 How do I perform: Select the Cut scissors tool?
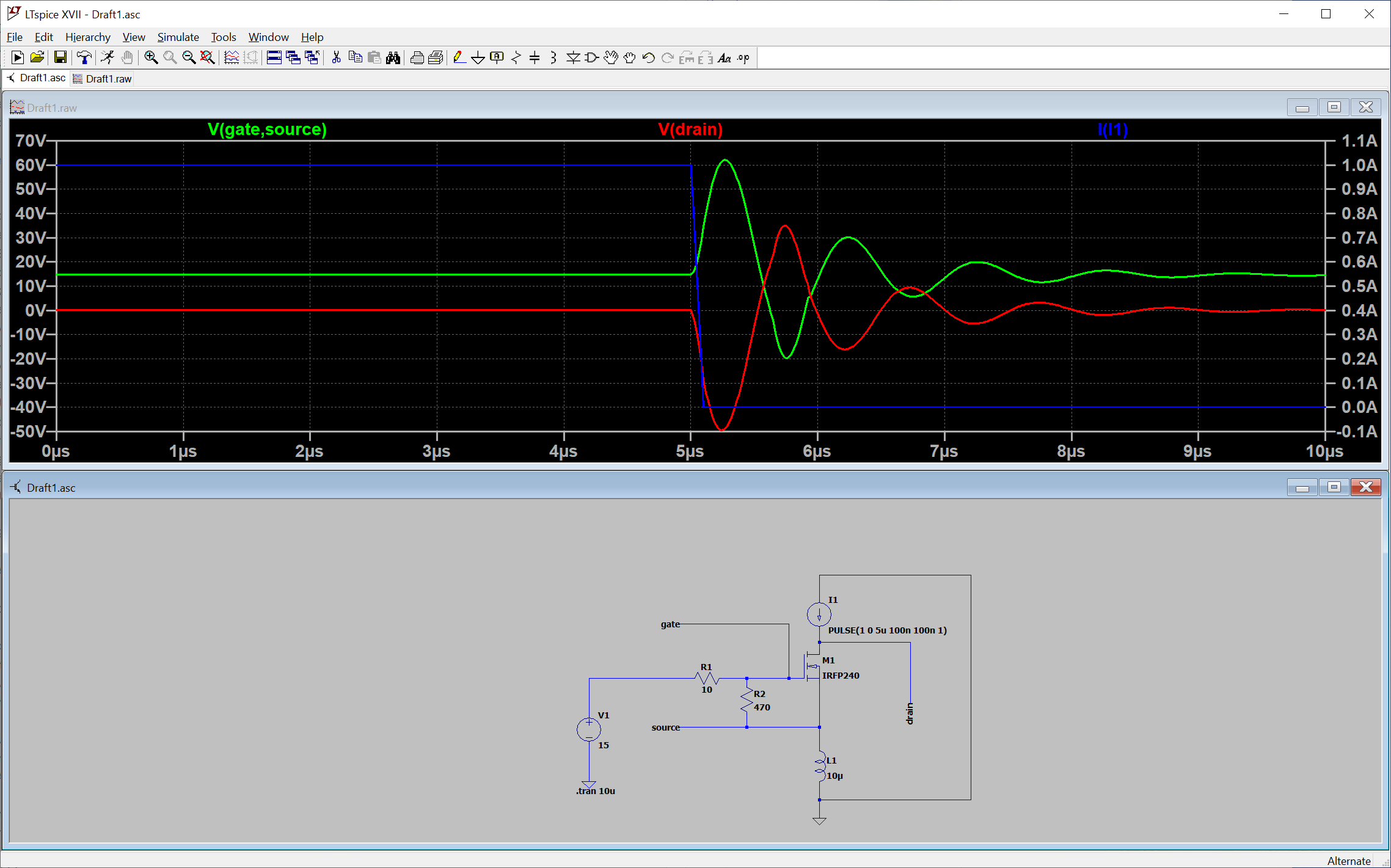(x=336, y=58)
